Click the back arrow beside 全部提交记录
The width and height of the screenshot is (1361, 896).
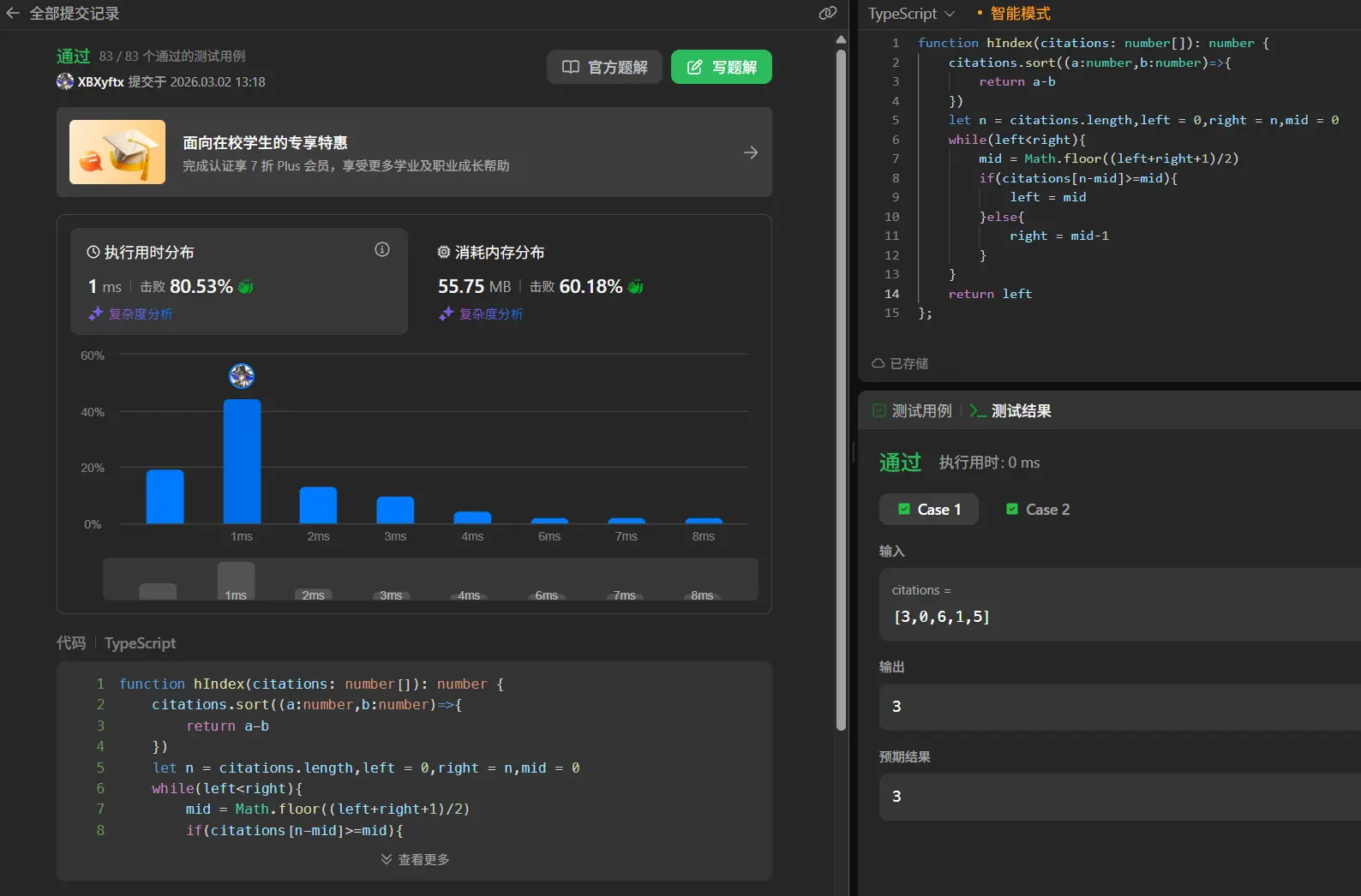[13, 14]
